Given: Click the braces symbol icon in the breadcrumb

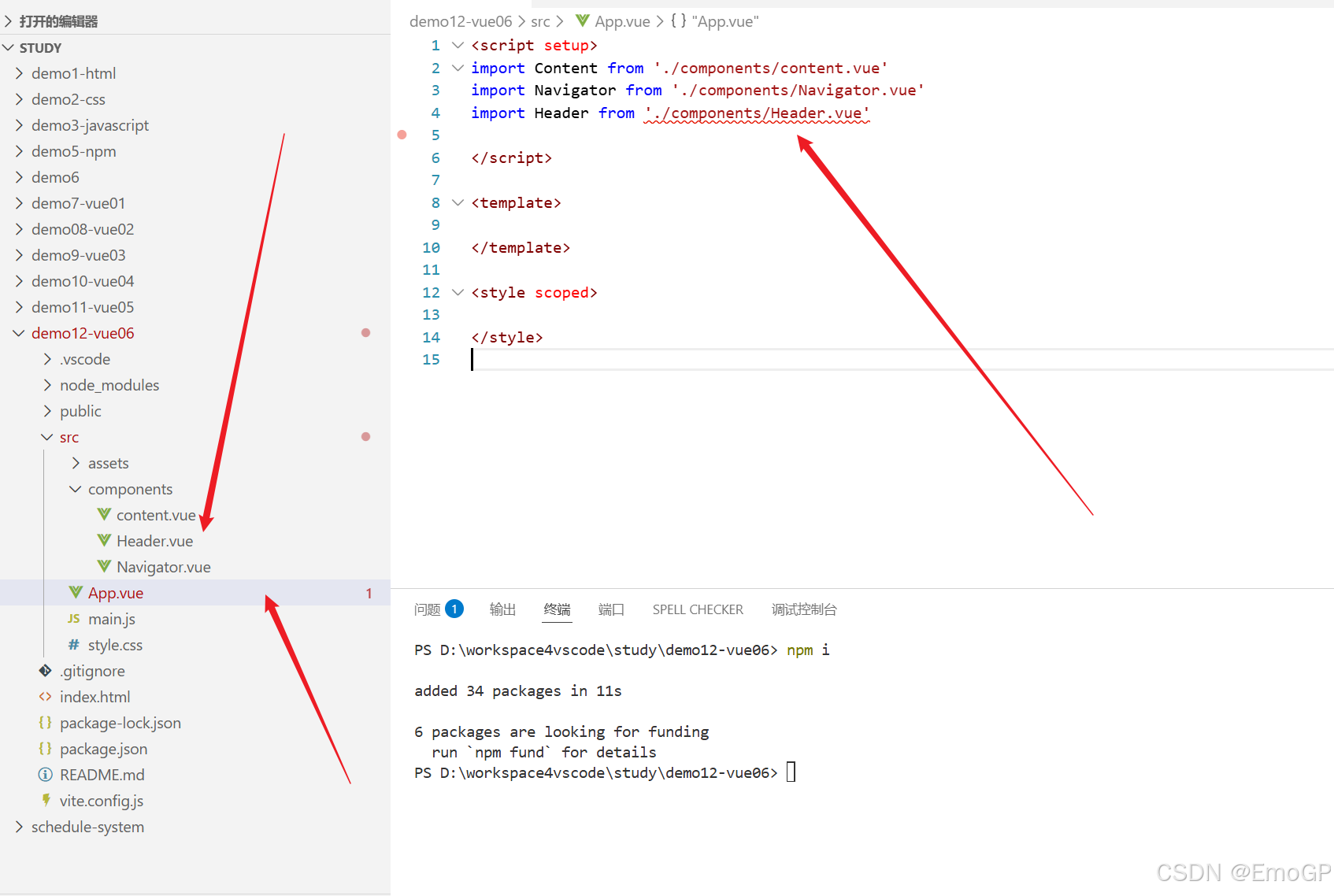Looking at the screenshot, I should tap(678, 21).
